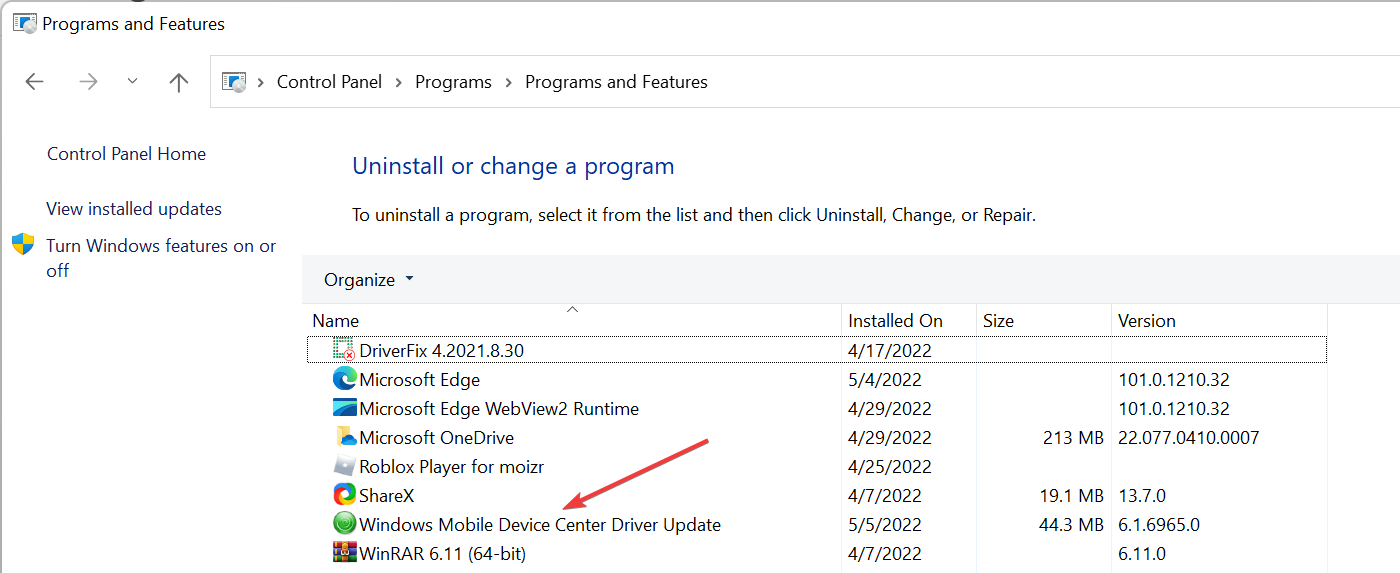Sort by Installed On column header

tap(908, 321)
